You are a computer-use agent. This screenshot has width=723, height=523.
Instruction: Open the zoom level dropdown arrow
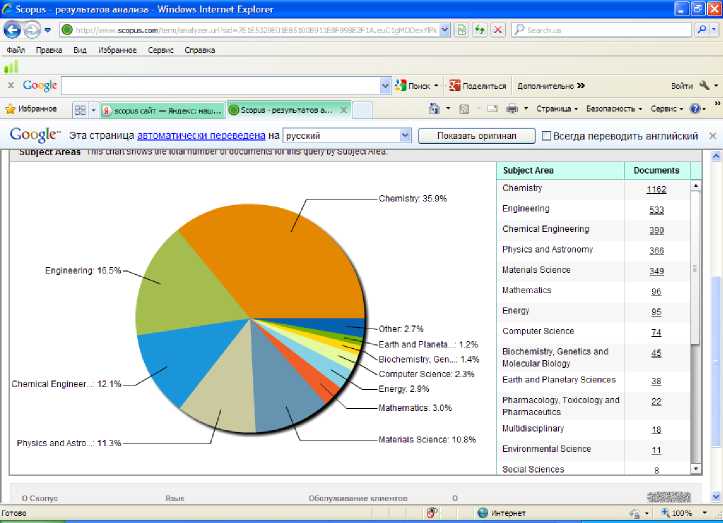coord(705,513)
